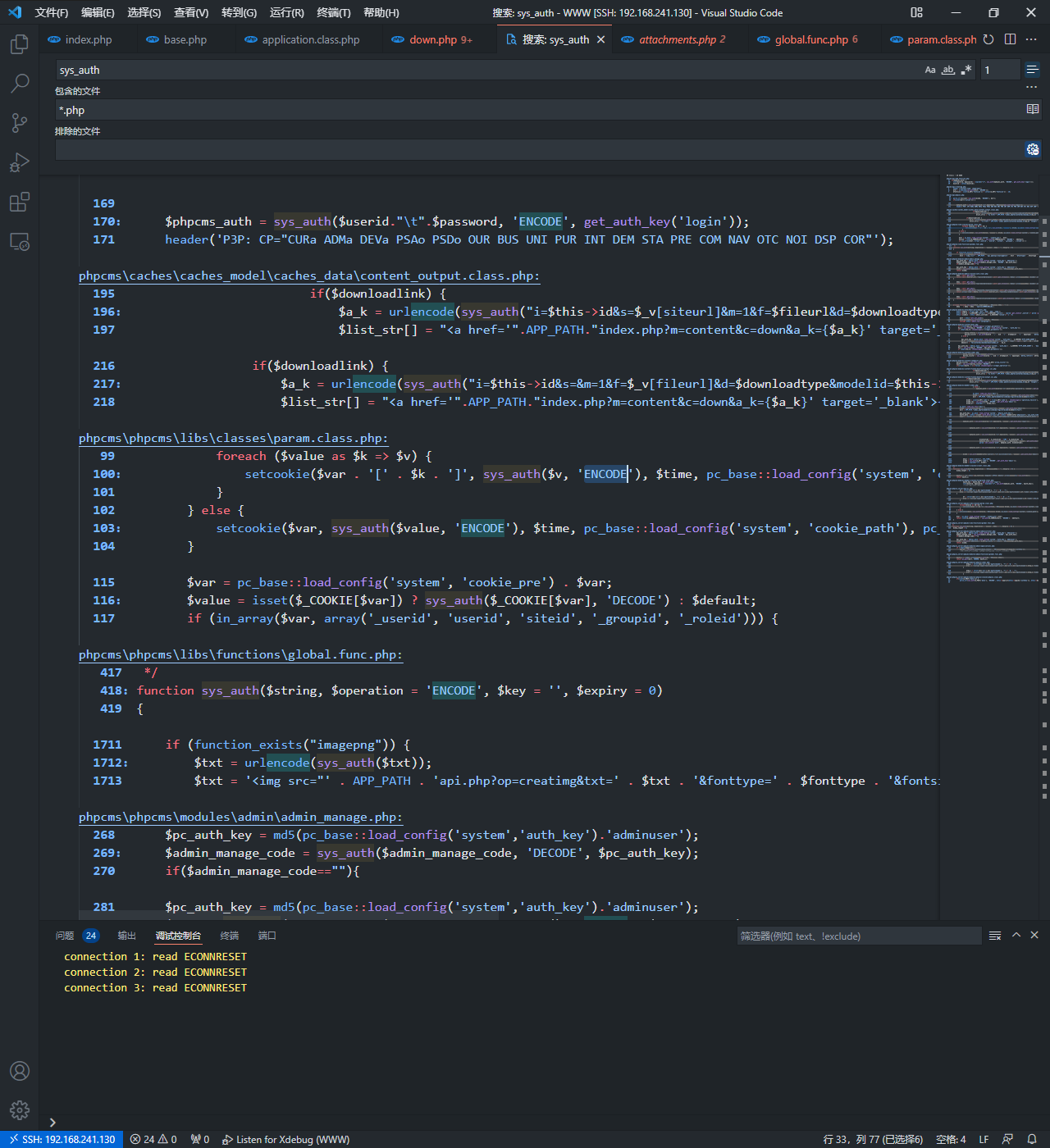Open notifications bell in status bar
The height and width of the screenshot is (1148, 1050).
[1032, 1139]
